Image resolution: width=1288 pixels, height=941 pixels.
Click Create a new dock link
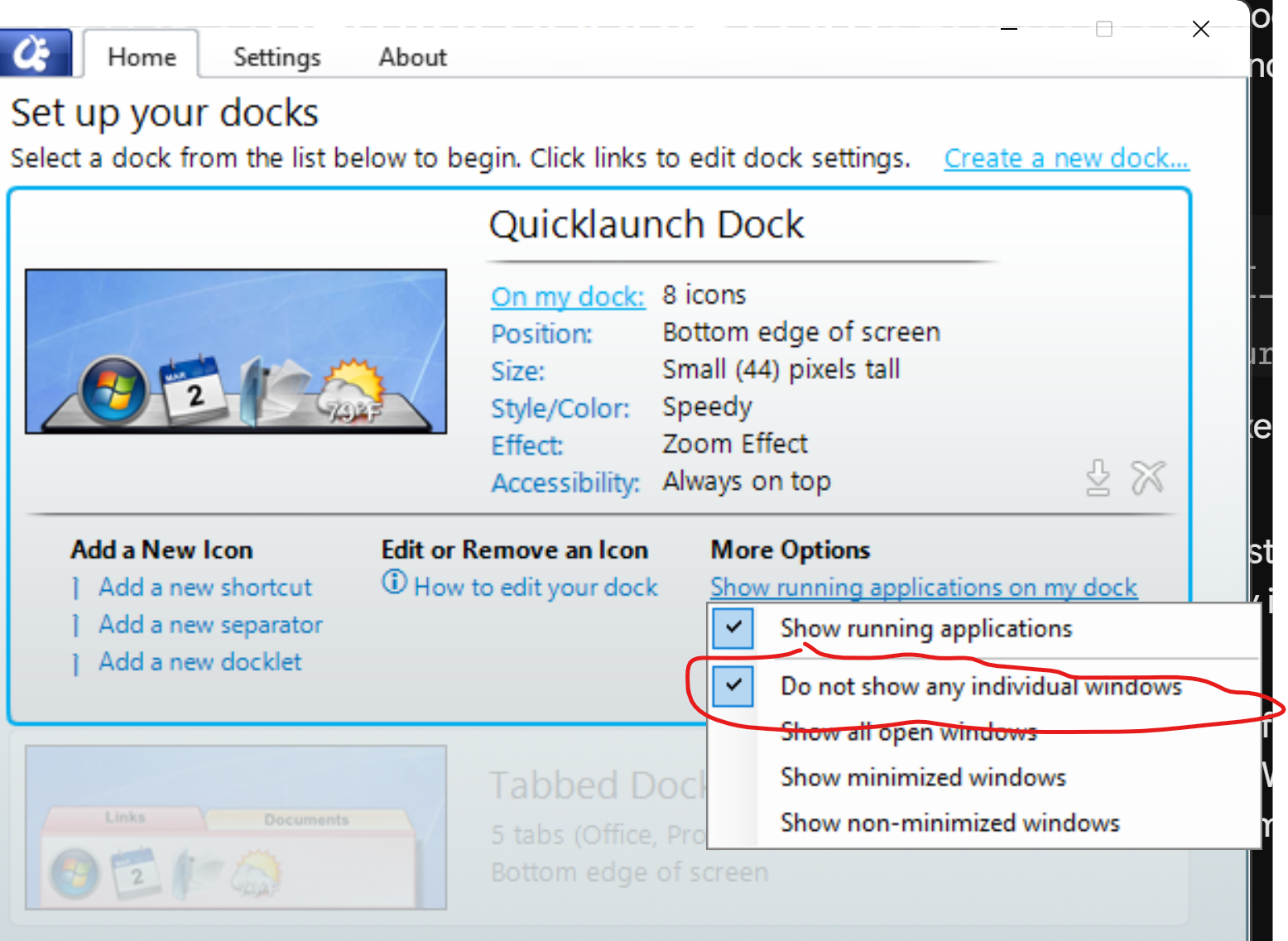pyautogui.click(x=1066, y=157)
